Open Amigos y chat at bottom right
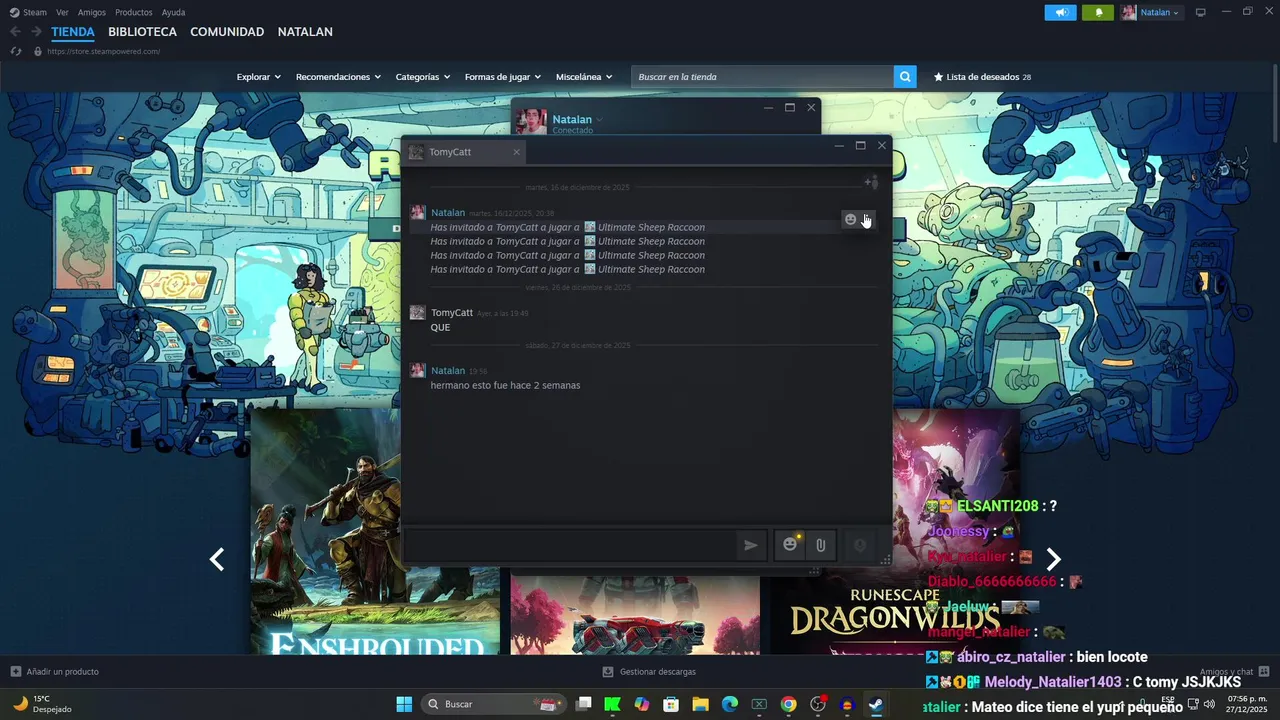Image resolution: width=1280 pixels, height=720 pixels. (1234, 672)
